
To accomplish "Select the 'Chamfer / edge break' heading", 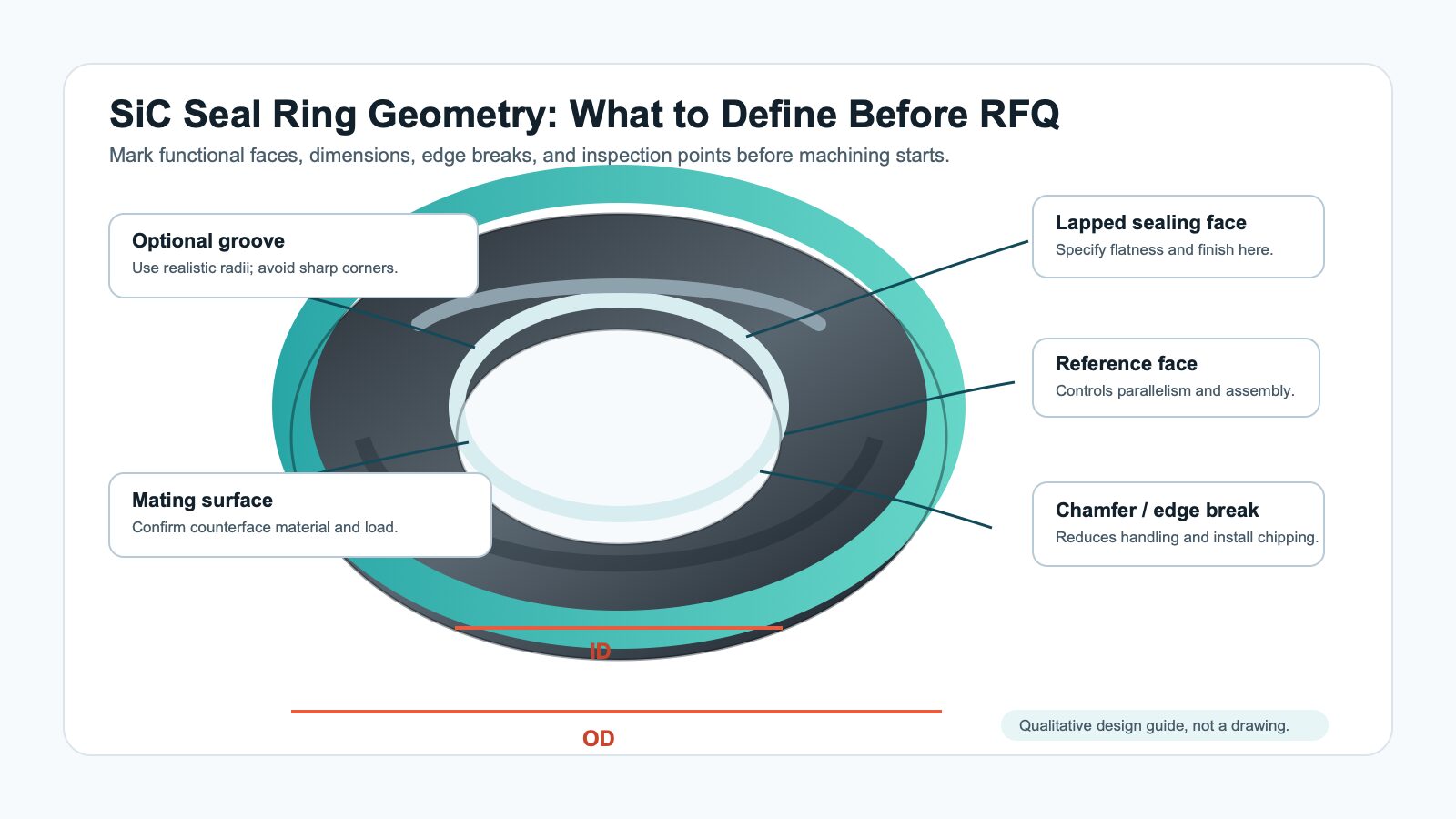I will pyautogui.click(x=1157, y=511).
